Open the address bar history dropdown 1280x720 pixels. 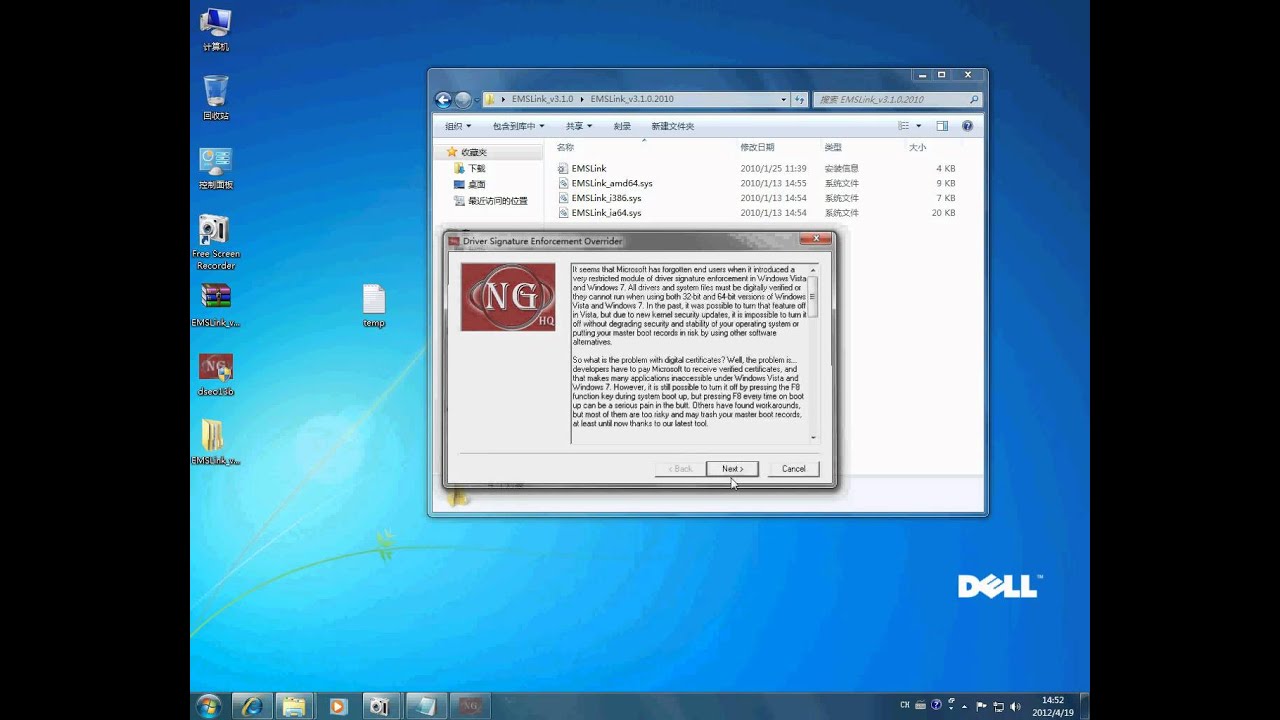783,99
